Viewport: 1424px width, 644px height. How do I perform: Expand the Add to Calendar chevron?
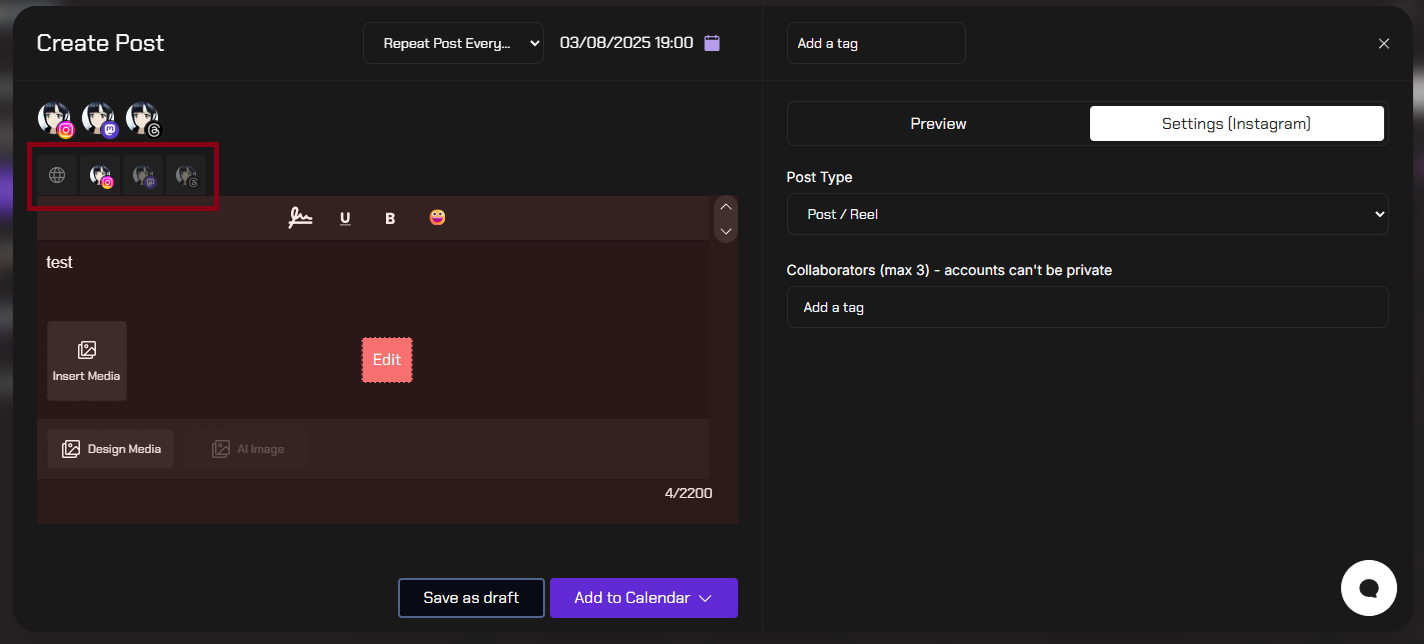point(706,598)
